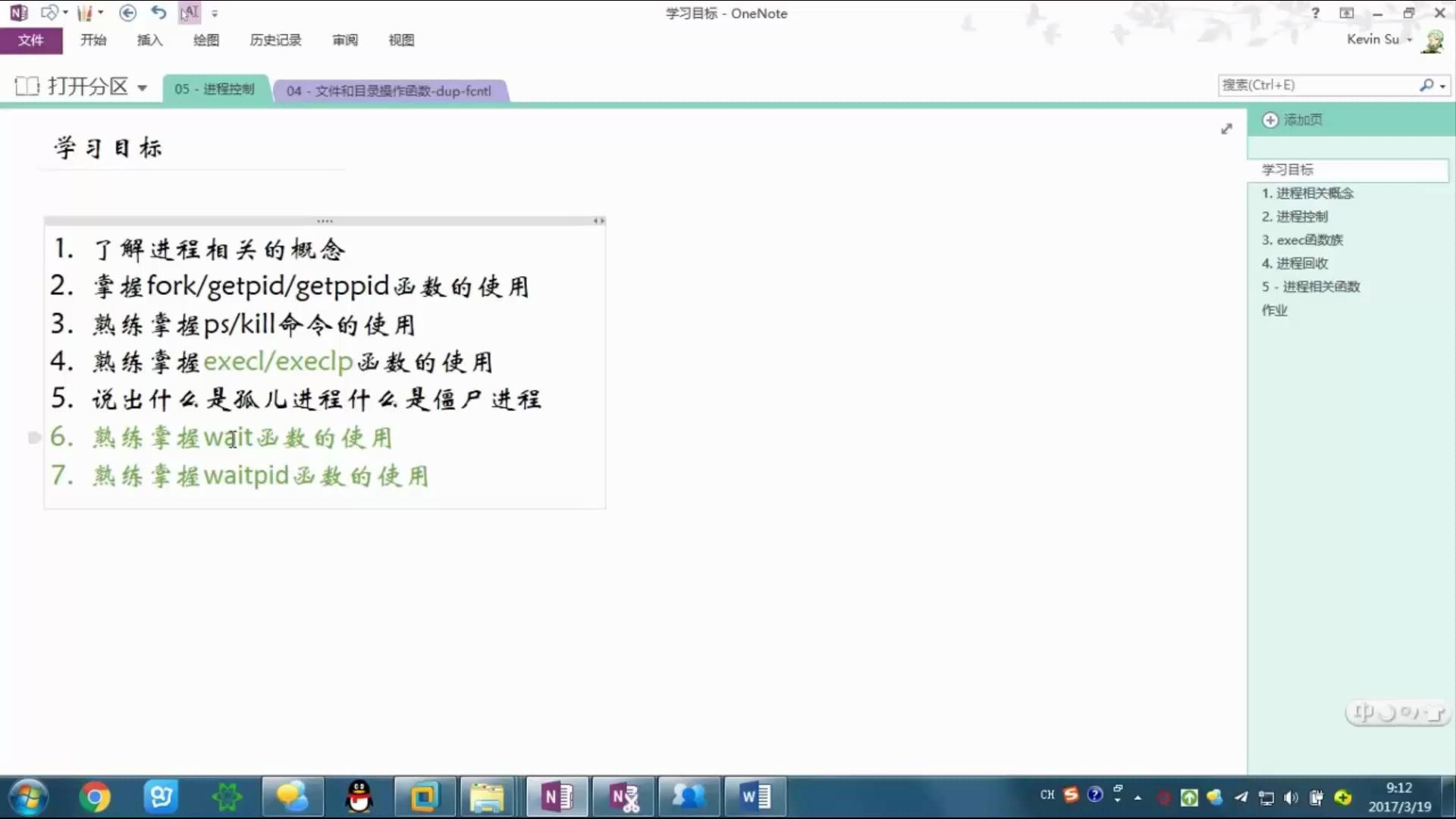Click the 添加页 plus icon to add a page

point(1270,120)
